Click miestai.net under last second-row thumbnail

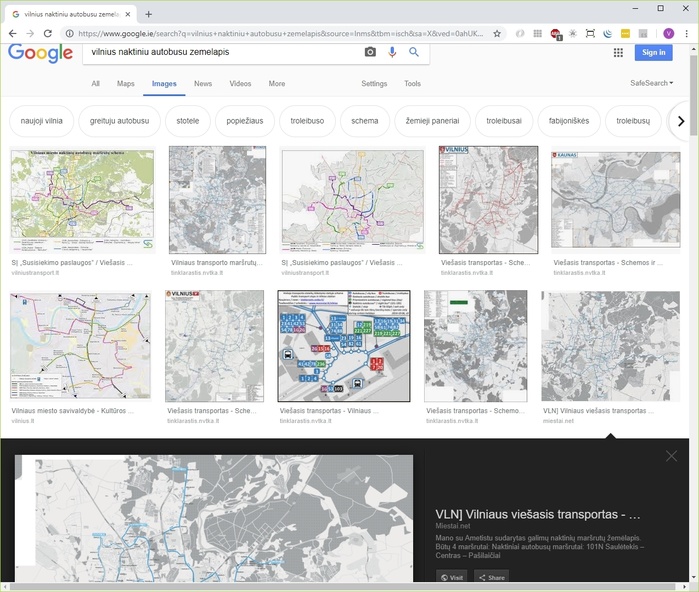[558, 421]
